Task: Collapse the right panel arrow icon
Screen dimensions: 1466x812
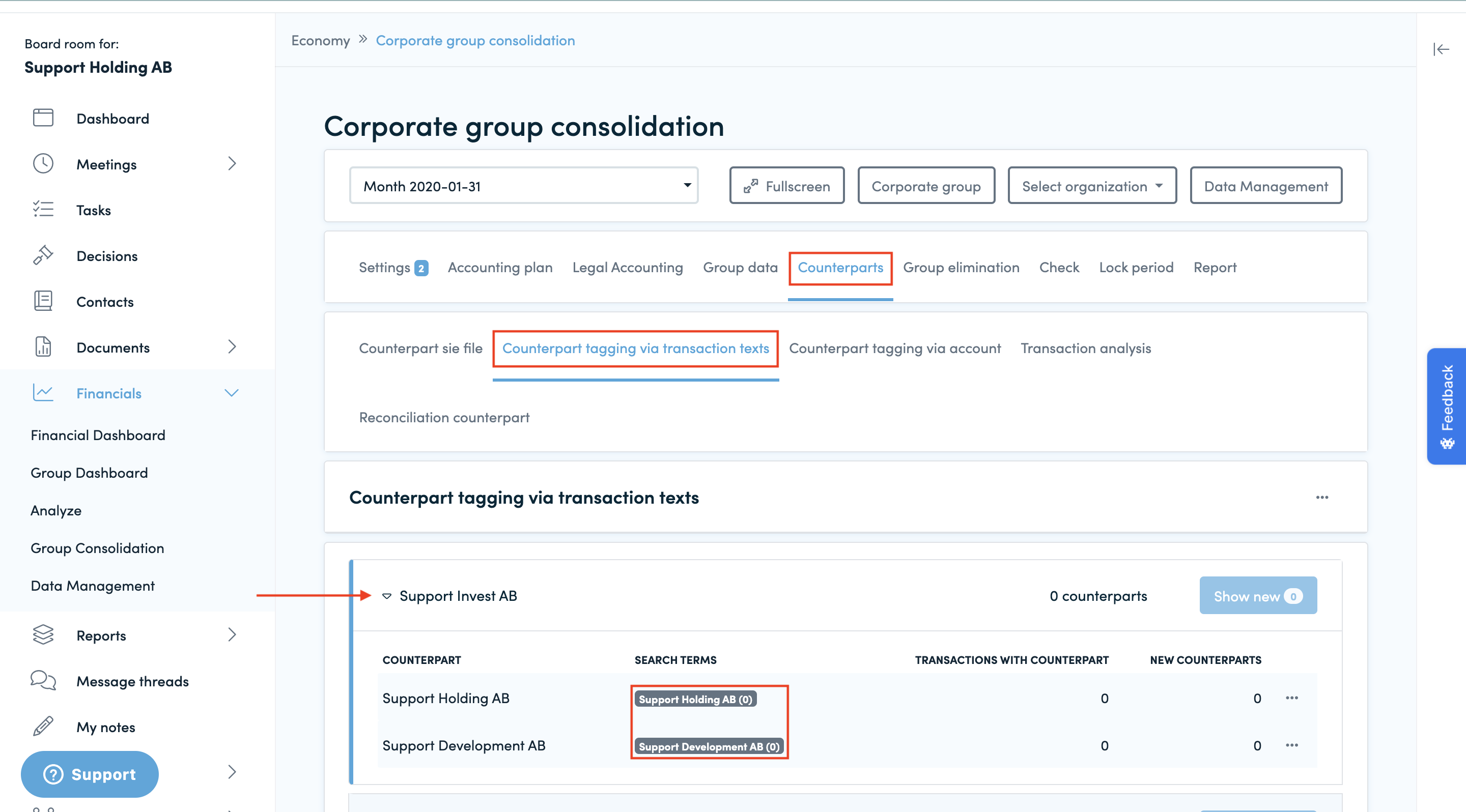Action: 1441,49
